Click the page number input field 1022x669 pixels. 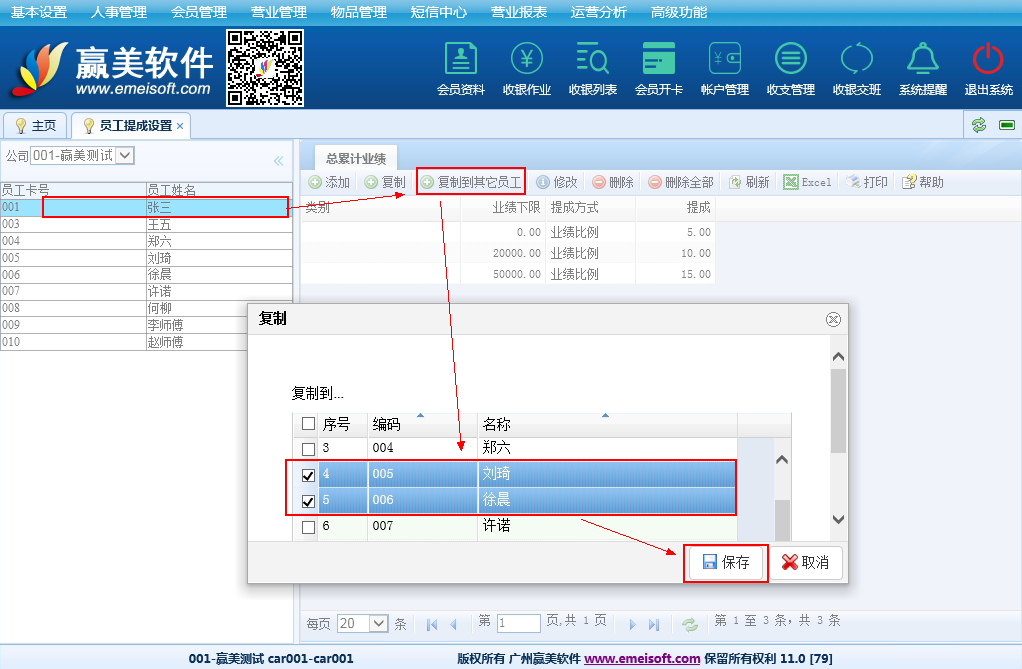[518, 623]
